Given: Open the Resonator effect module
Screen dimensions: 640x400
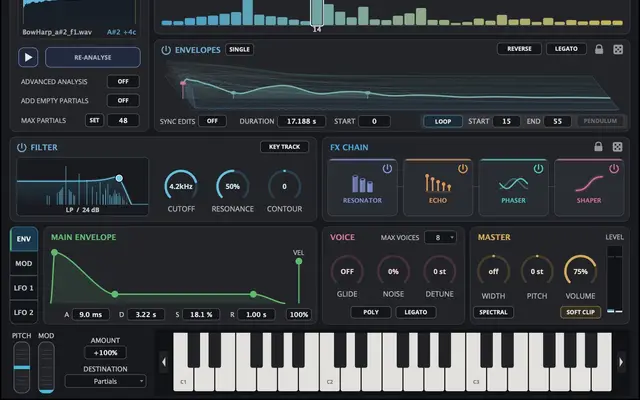Looking at the screenshot, I should coord(362,188).
